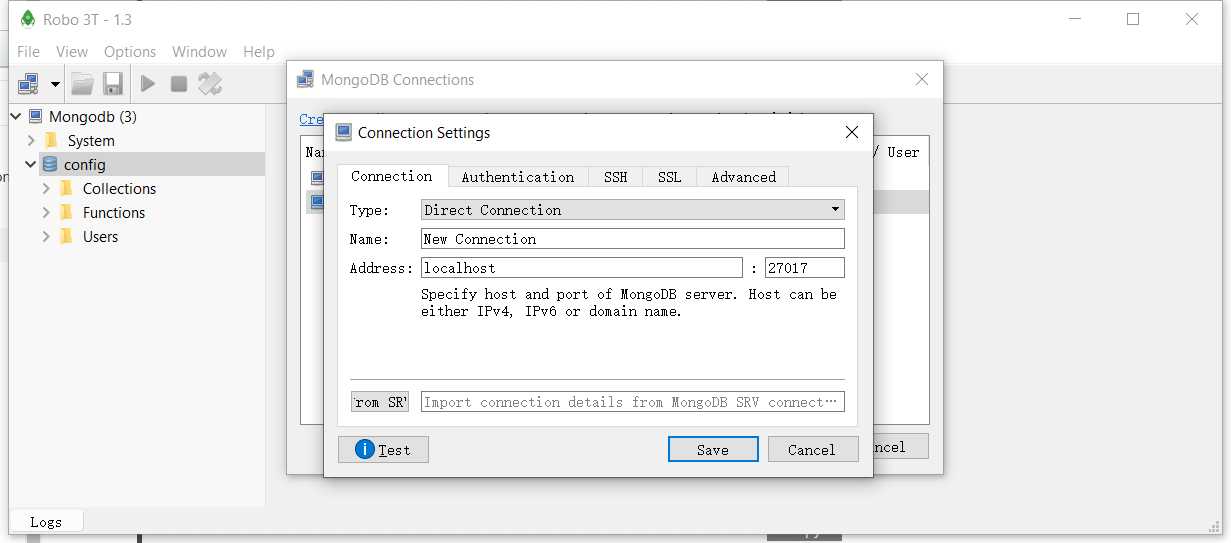Click the Robo 3T title bar icon
Image resolution: width=1231 pixels, height=543 pixels.
point(28,19)
